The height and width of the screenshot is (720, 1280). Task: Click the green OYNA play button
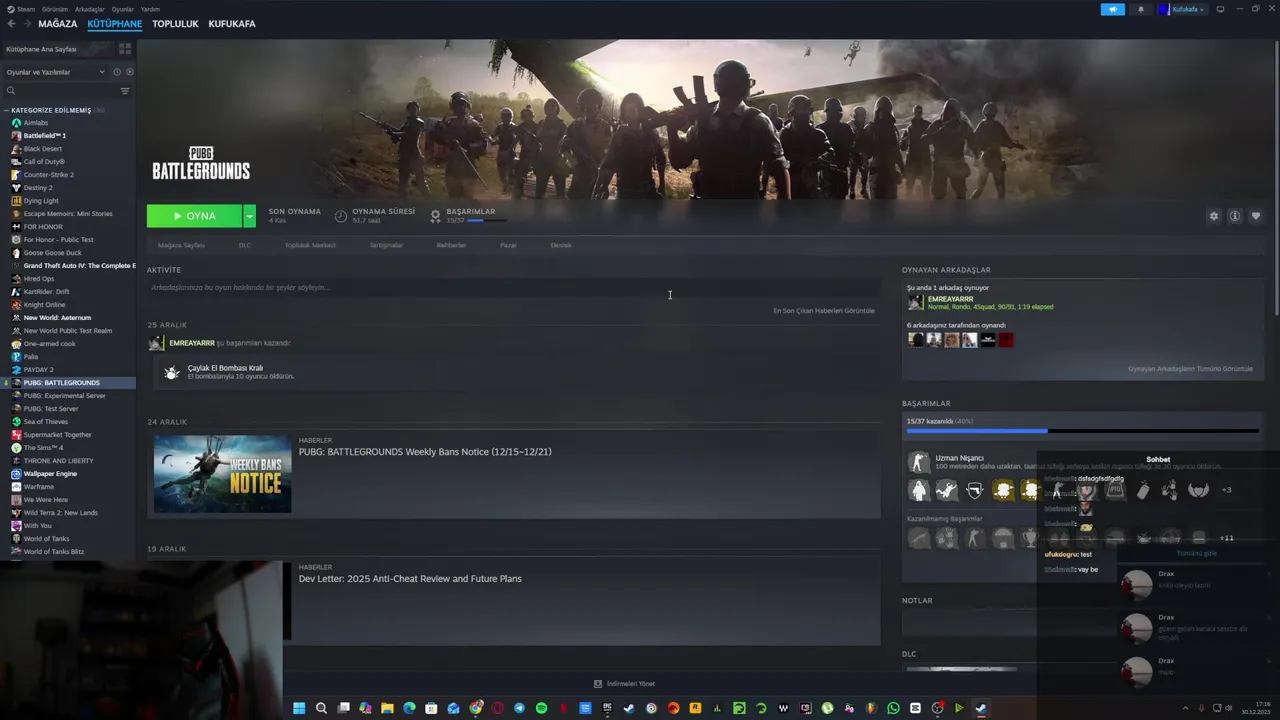[x=195, y=216]
